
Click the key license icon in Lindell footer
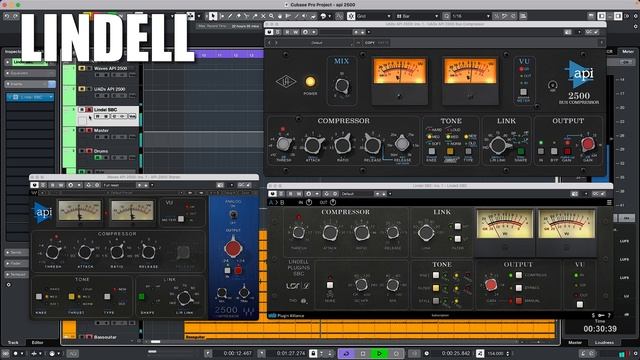click(601, 316)
